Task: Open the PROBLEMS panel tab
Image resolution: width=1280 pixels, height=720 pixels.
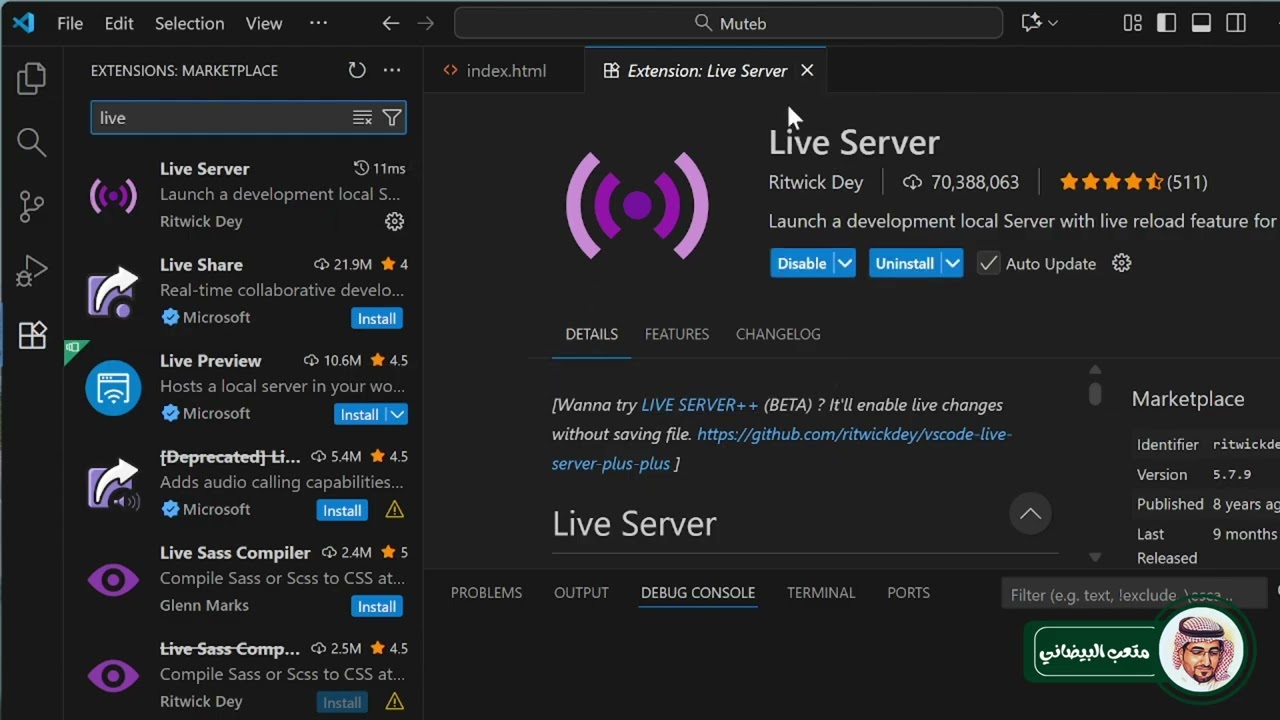Action: (x=486, y=593)
